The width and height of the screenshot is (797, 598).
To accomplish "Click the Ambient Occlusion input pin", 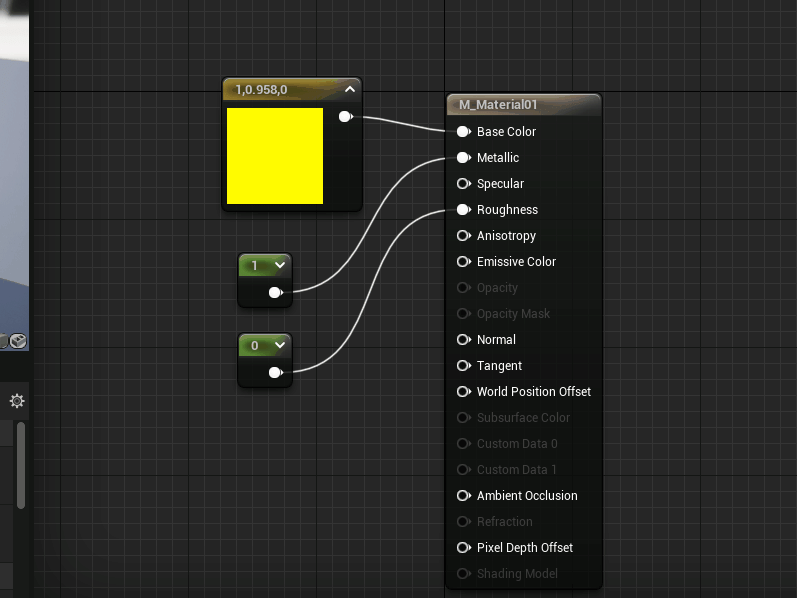I will (464, 495).
